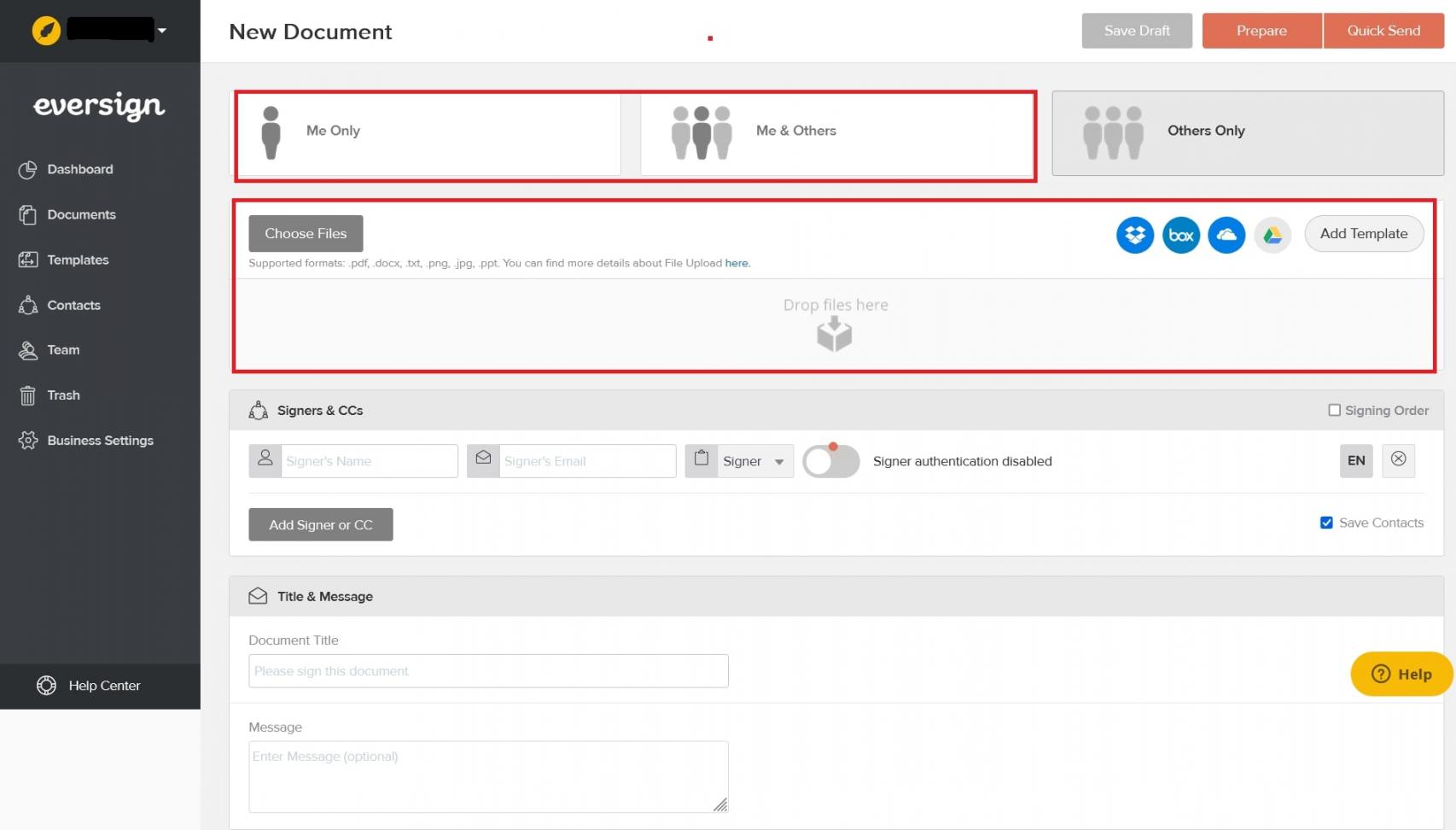Open the Signer role dropdown
The height and width of the screenshot is (830, 1456).
pos(754,461)
